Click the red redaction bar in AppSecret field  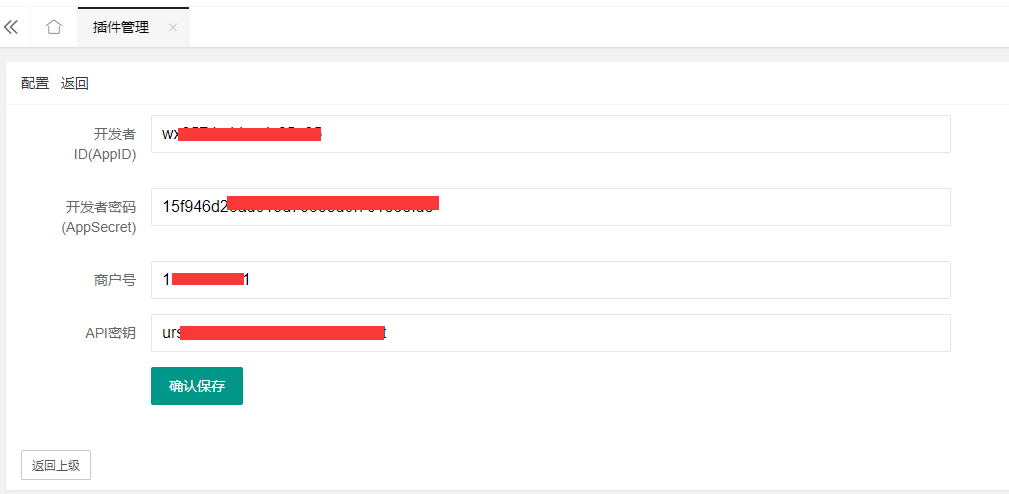pyautogui.click(x=333, y=203)
